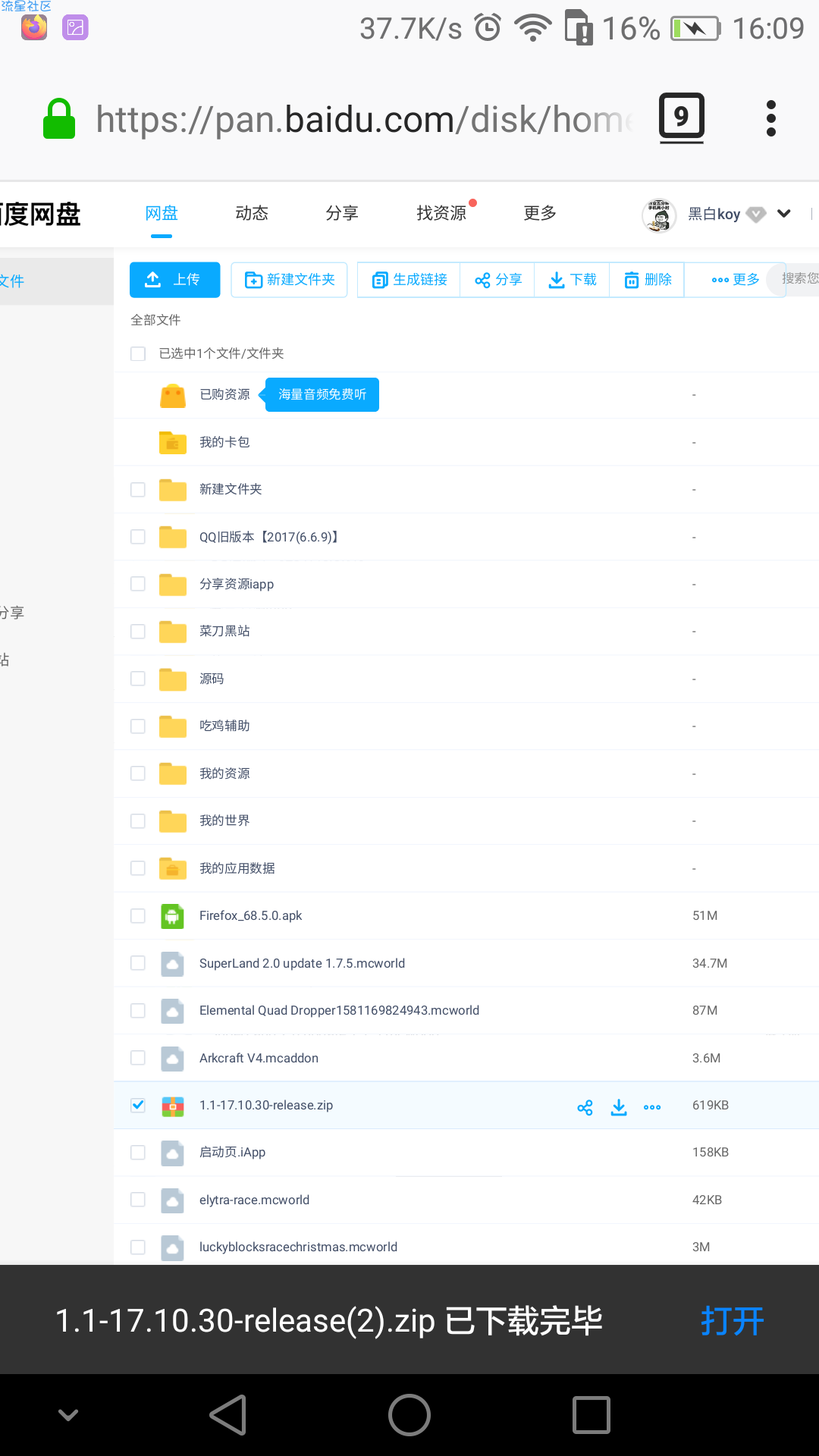The width and height of the screenshot is (819, 1456).
Task: Check the Firefox_68.5.0.apk checkbox
Action: [x=138, y=916]
